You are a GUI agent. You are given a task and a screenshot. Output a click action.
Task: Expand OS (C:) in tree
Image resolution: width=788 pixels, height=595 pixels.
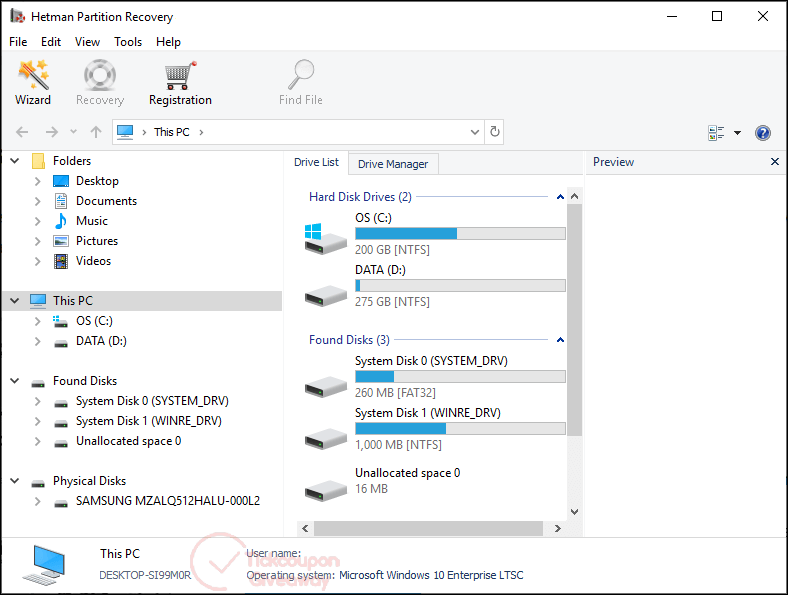[37, 321]
